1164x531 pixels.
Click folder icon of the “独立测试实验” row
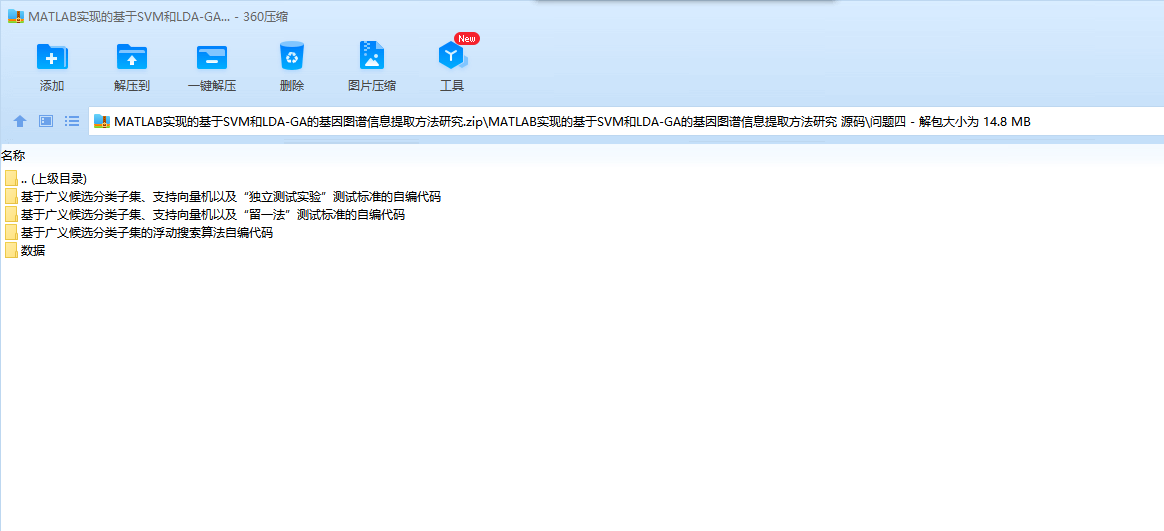click(x=11, y=197)
